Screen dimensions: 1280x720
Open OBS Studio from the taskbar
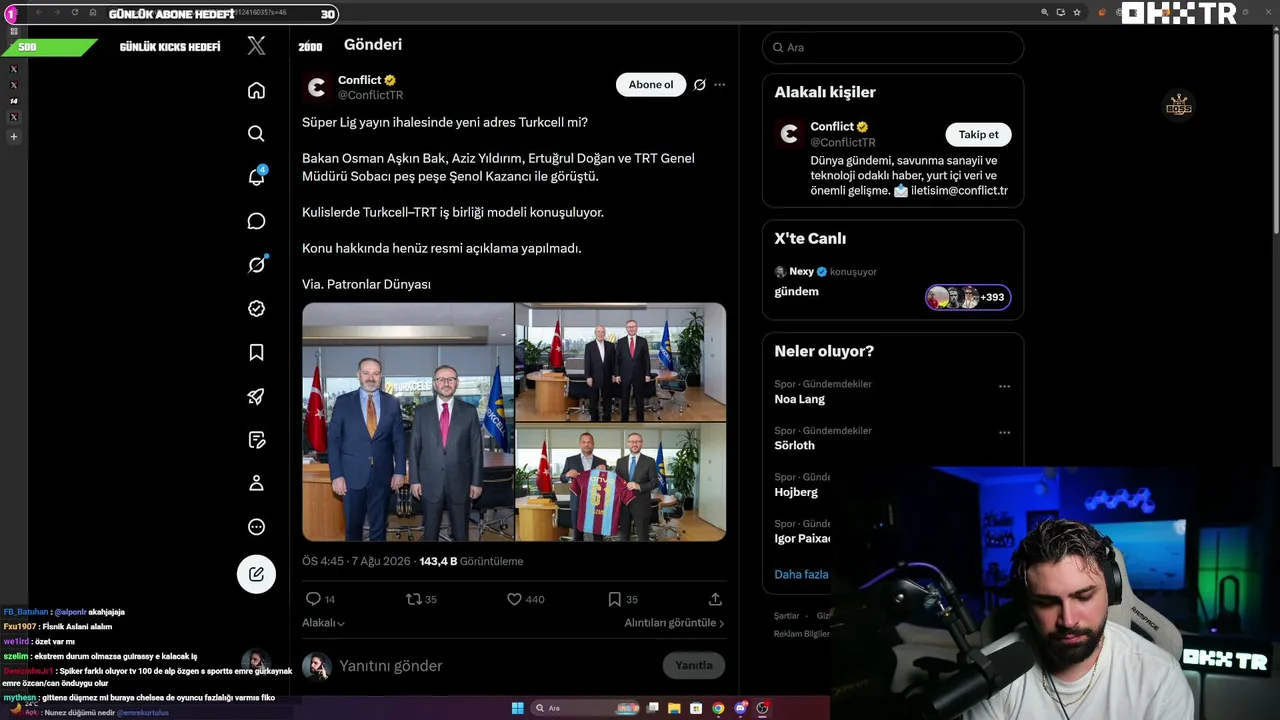click(762, 708)
